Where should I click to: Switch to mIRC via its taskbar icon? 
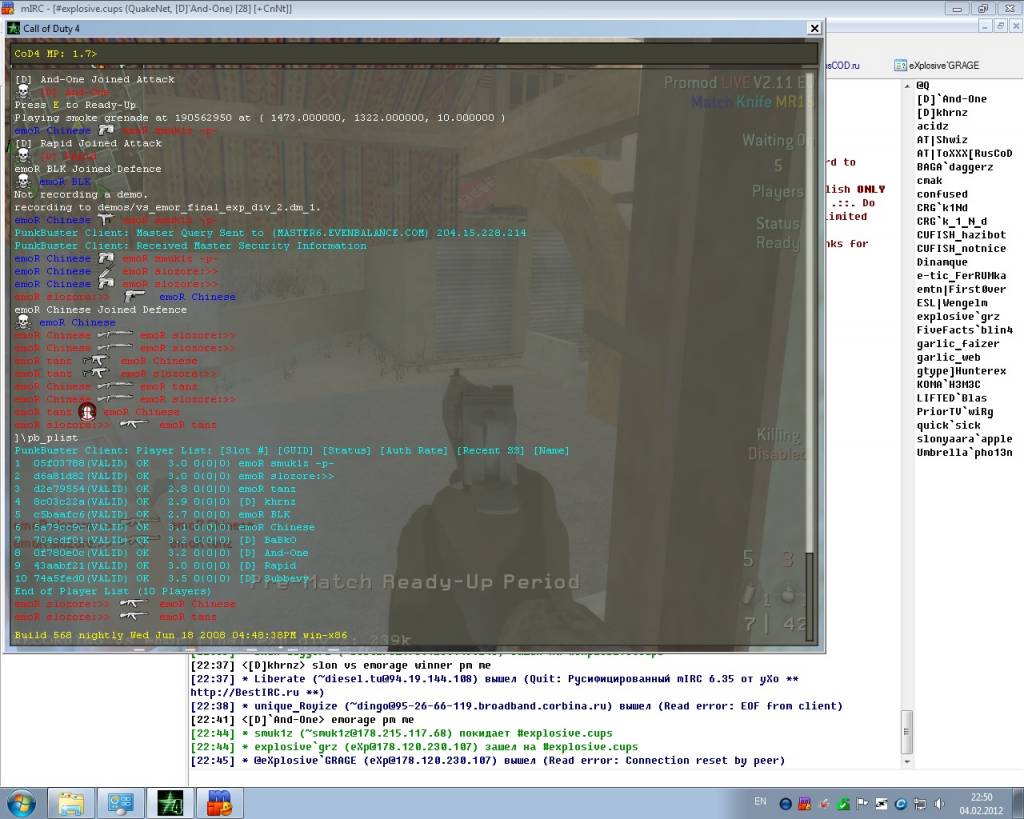click(219, 804)
